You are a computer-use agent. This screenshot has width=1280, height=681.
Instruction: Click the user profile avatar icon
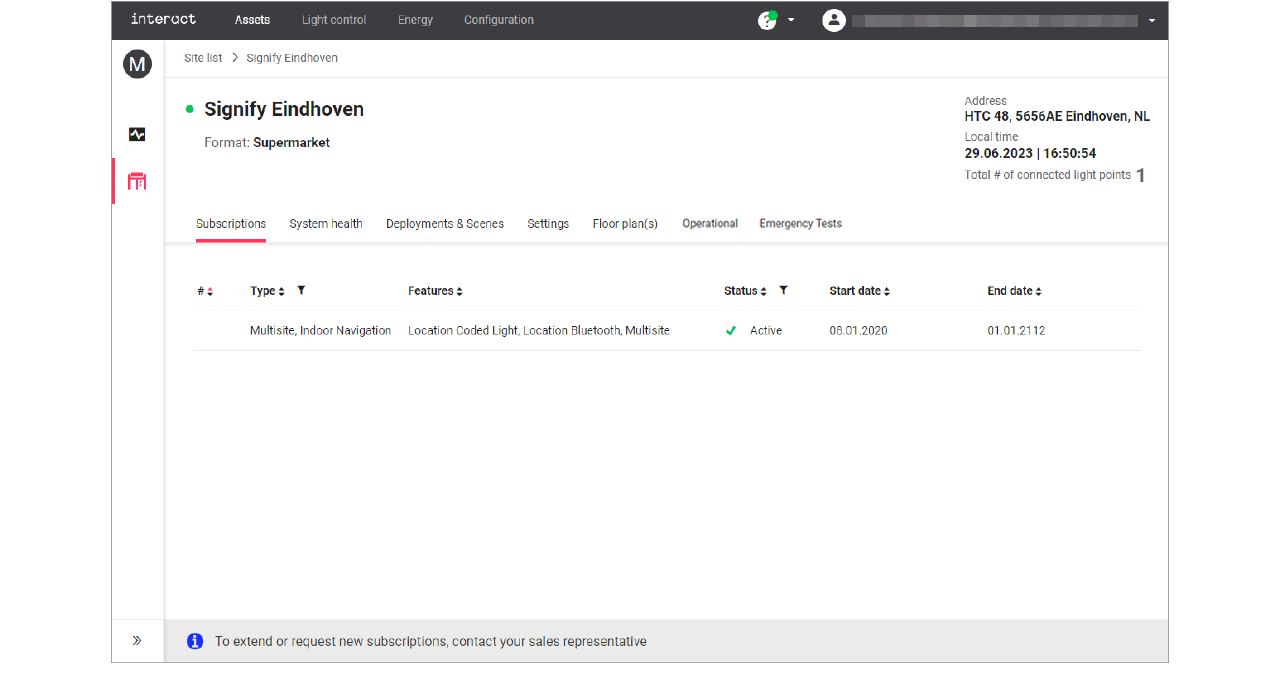(x=834, y=20)
